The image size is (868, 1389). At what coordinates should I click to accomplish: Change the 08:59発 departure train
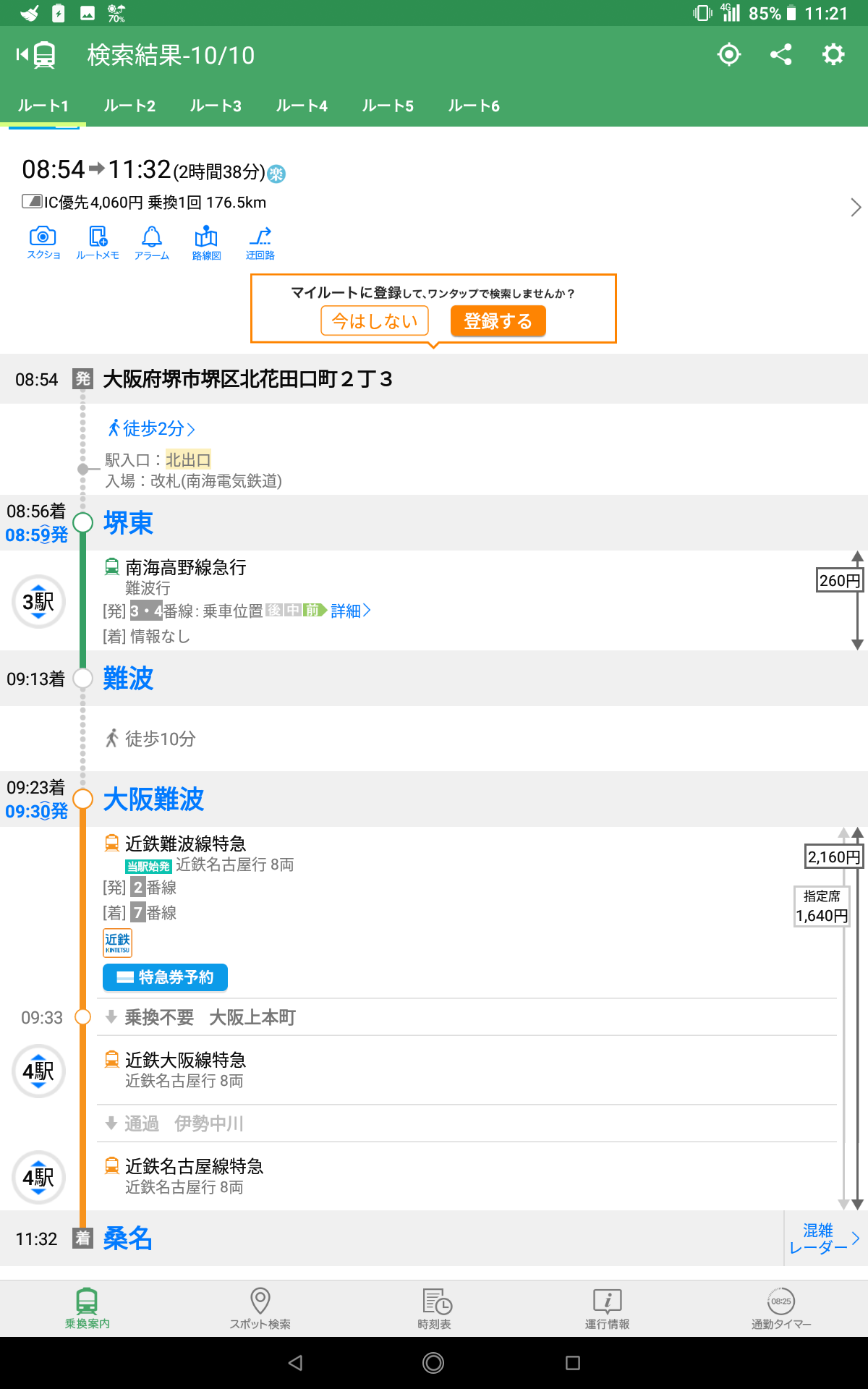(36, 535)
